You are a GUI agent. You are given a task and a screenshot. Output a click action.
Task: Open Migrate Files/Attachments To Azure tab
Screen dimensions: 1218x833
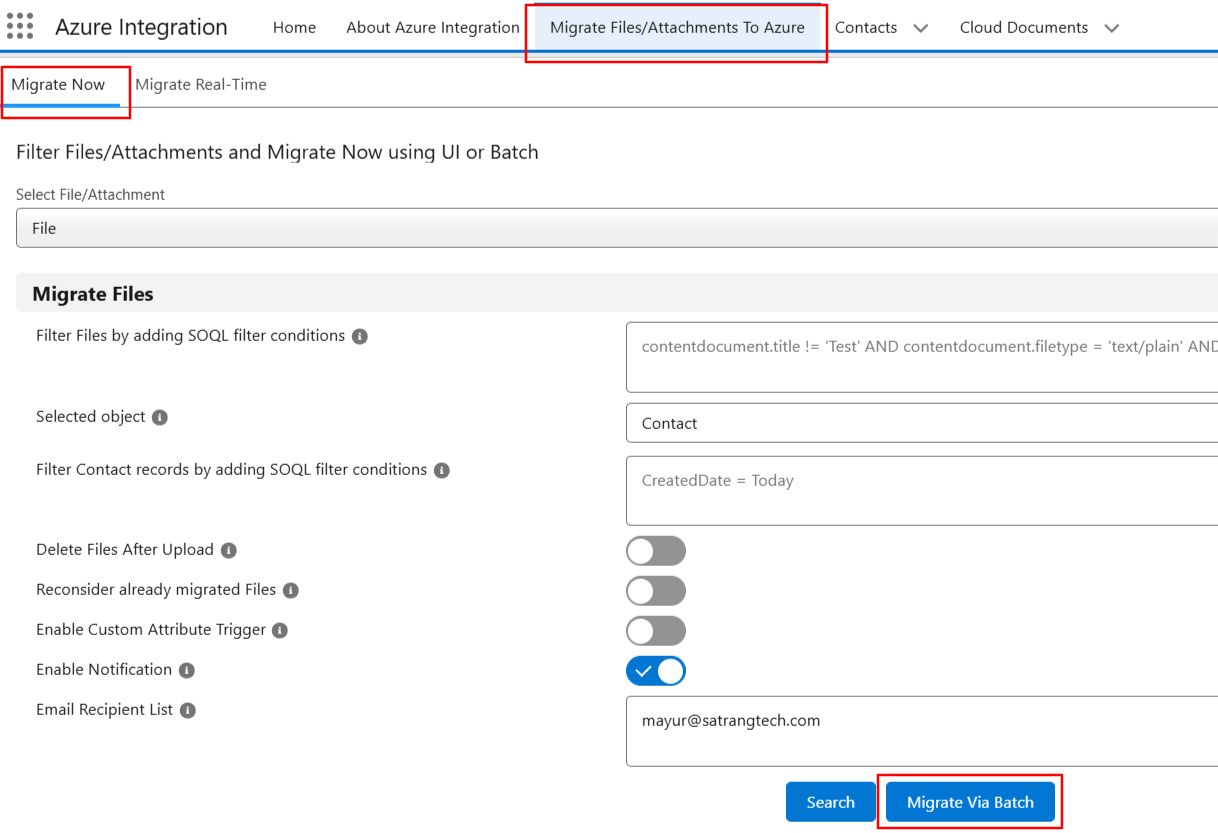677,28
